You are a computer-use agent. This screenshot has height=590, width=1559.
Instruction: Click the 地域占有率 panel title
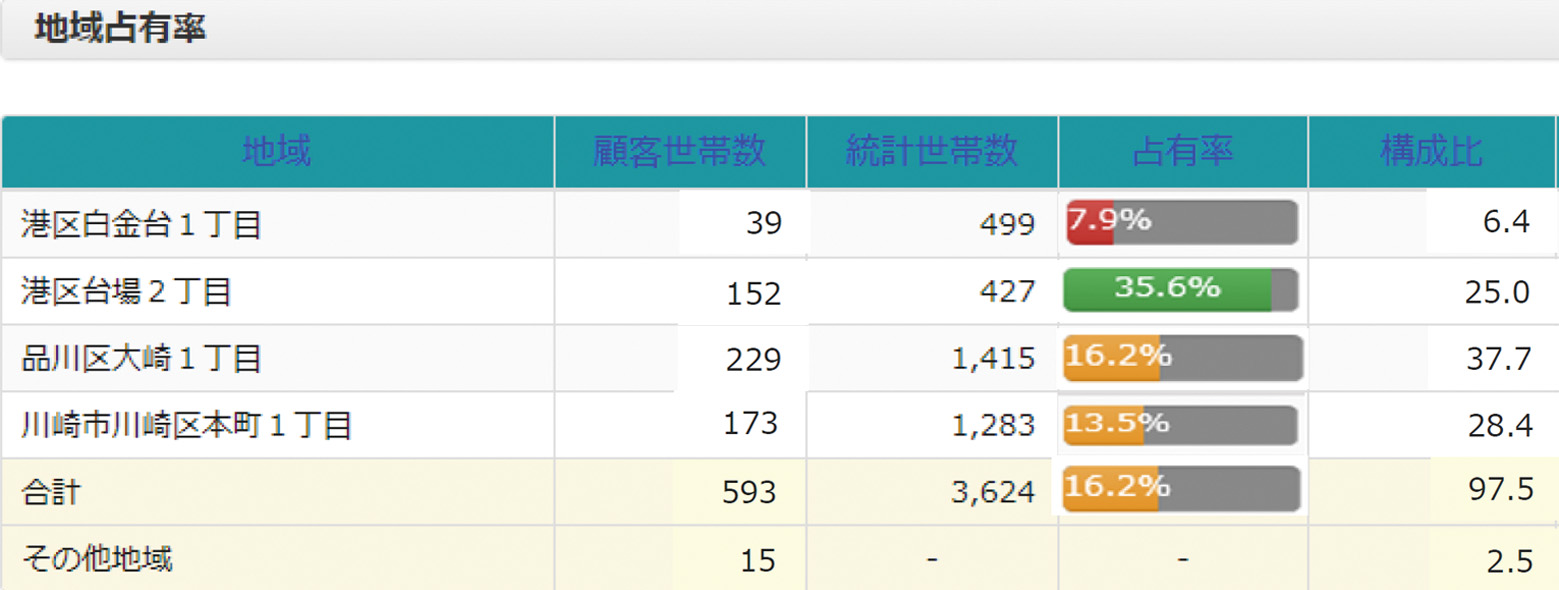(119, 30)
